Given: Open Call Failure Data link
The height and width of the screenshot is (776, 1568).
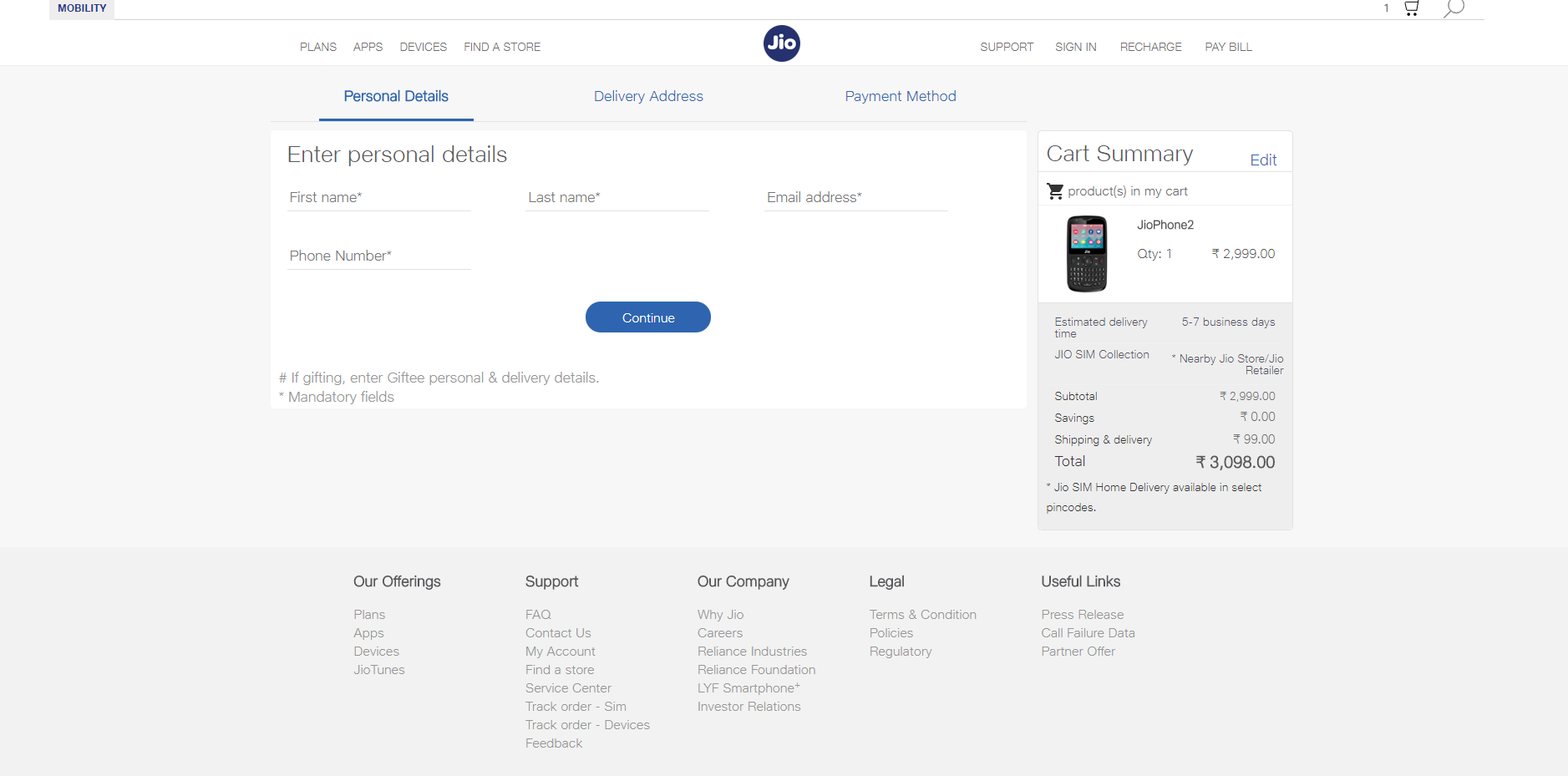Looking at the screenshot, I should click(x=1088, y=633).
